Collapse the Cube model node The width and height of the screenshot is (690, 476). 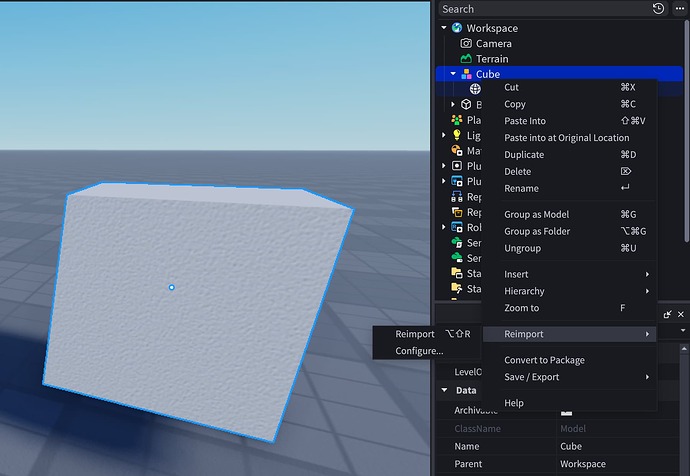tap(453, 74)
